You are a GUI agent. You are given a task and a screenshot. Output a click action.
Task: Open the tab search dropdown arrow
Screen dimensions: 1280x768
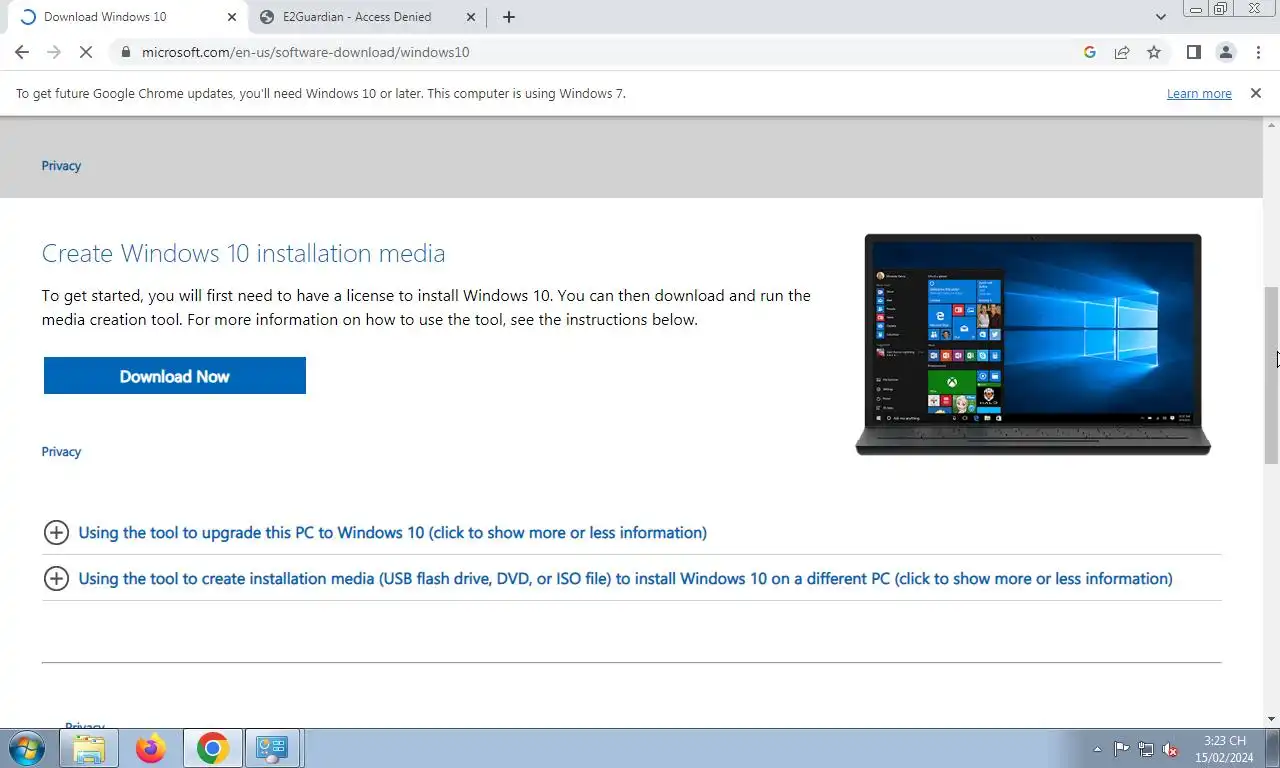(x=1160, y=17)
